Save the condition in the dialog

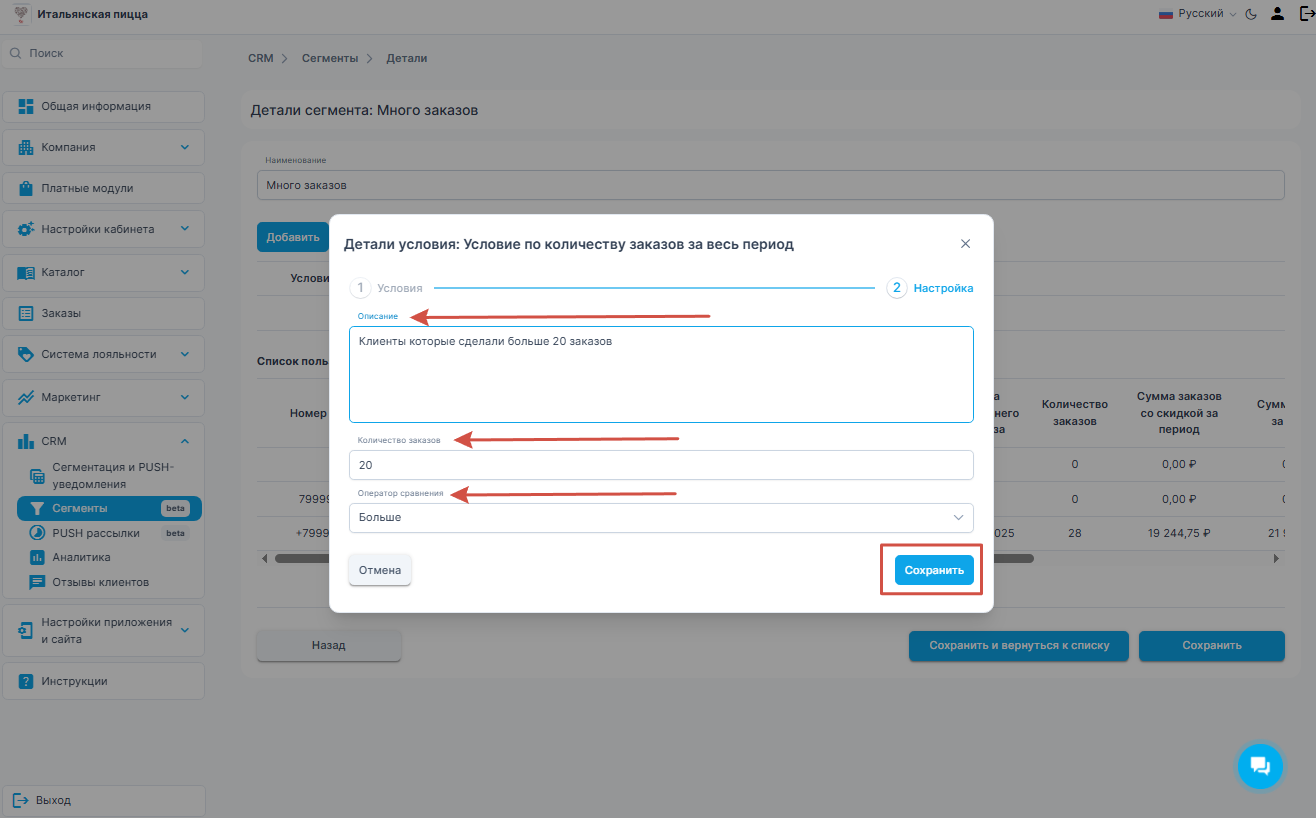[x=933, y=570]
